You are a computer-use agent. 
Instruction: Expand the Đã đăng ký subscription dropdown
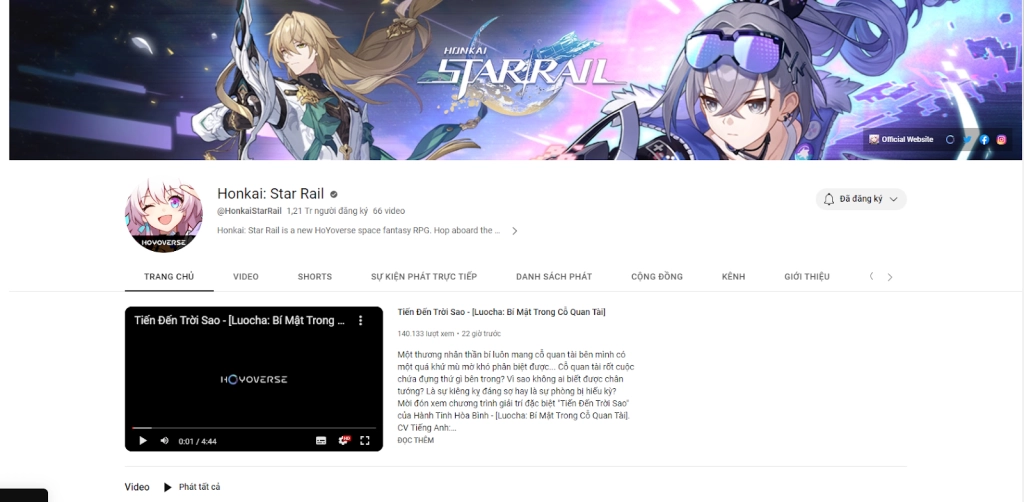click(x=861, y=199)
